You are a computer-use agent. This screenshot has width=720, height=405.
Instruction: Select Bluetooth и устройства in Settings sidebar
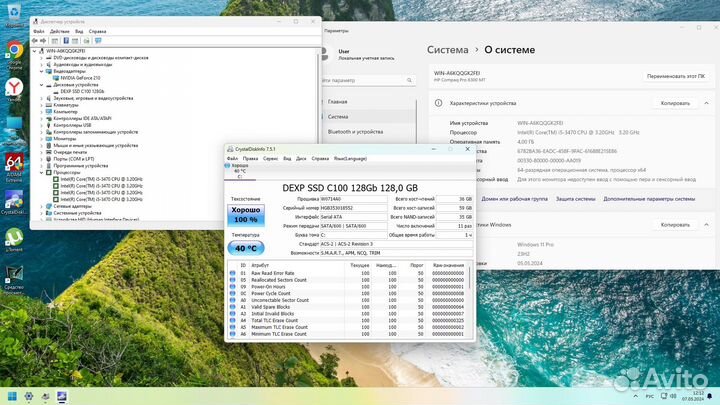[355, 132]
